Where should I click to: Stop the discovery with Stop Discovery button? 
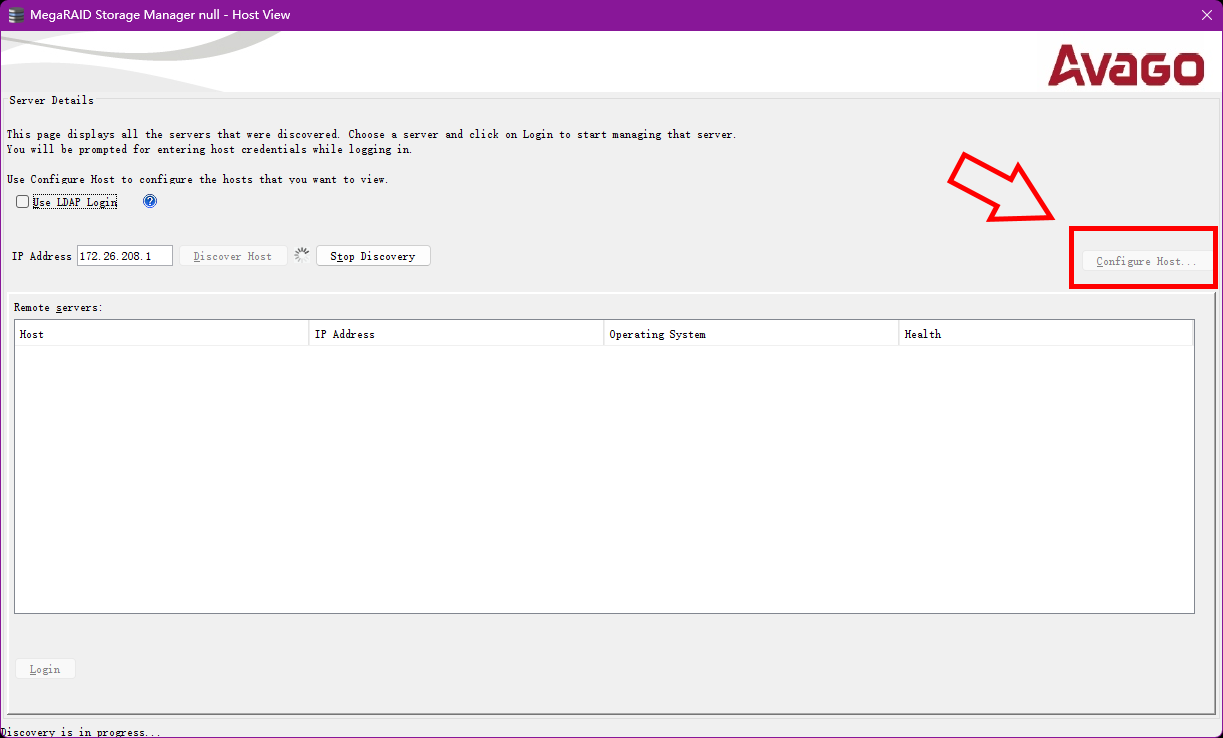tap(373, 256)
